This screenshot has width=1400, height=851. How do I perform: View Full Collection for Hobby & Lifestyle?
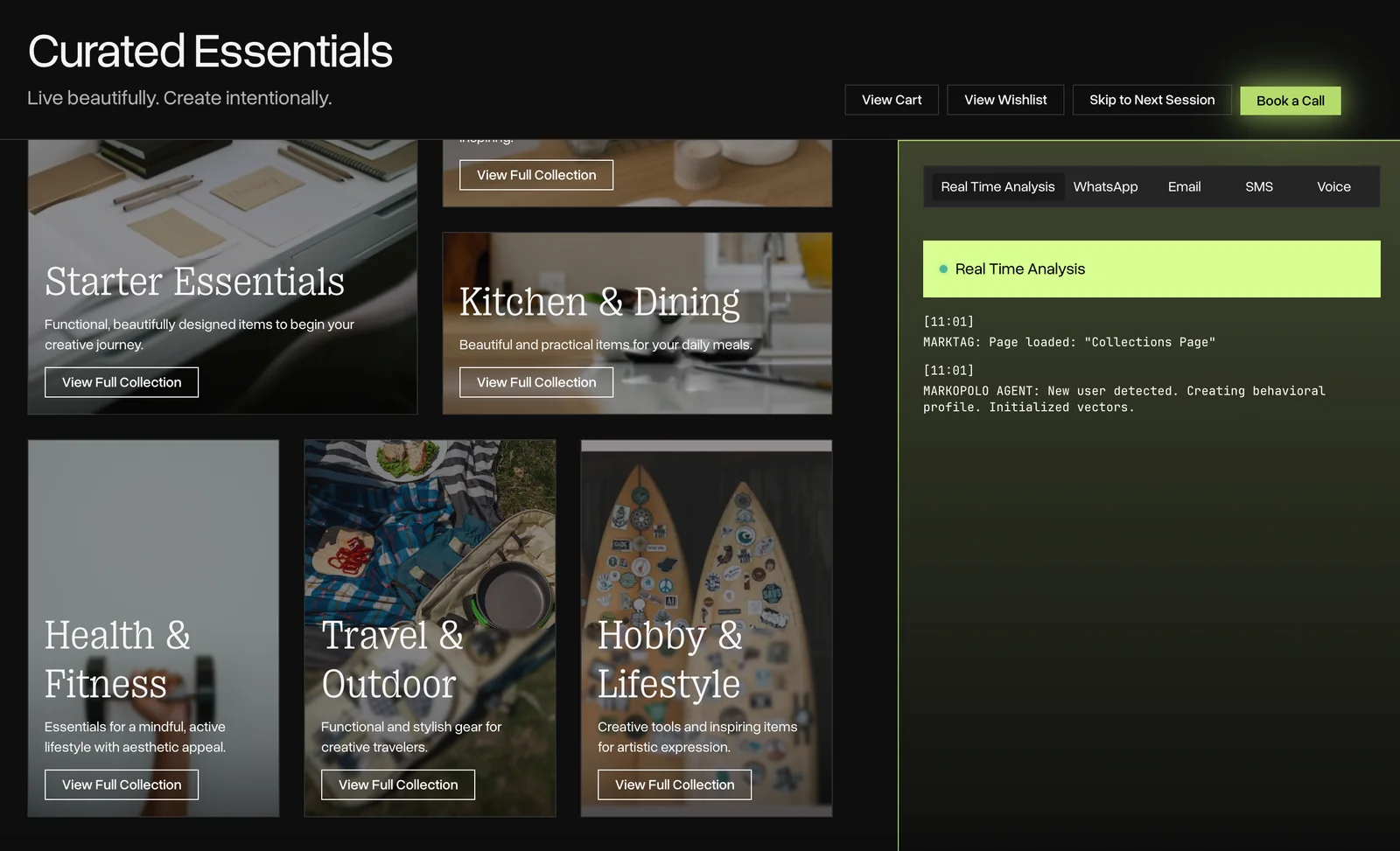coord(675,785)
